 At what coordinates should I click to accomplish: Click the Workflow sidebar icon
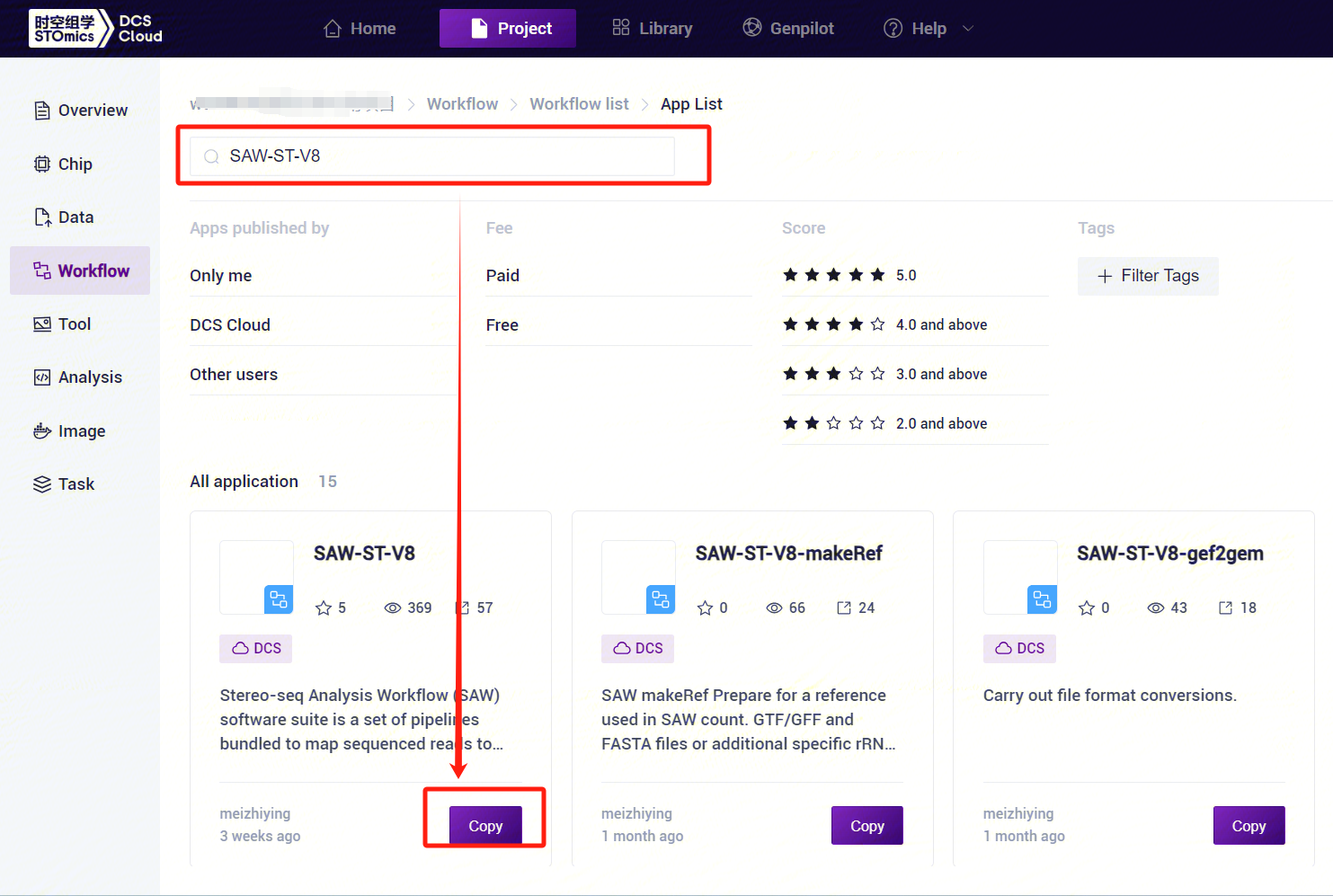point(42,271)
